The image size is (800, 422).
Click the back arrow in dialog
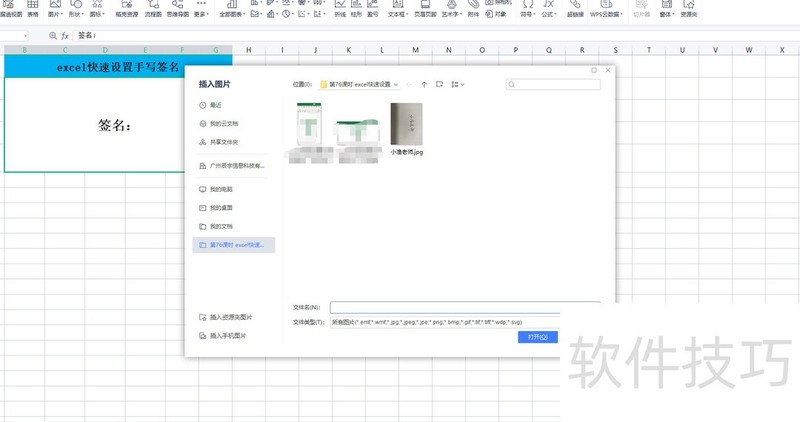pos(409,85)
